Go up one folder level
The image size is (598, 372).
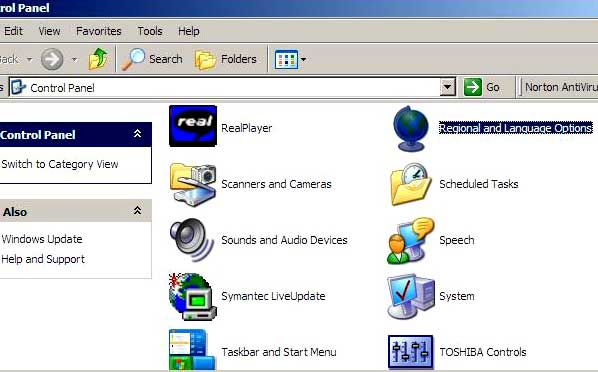[x=98, y=59]
